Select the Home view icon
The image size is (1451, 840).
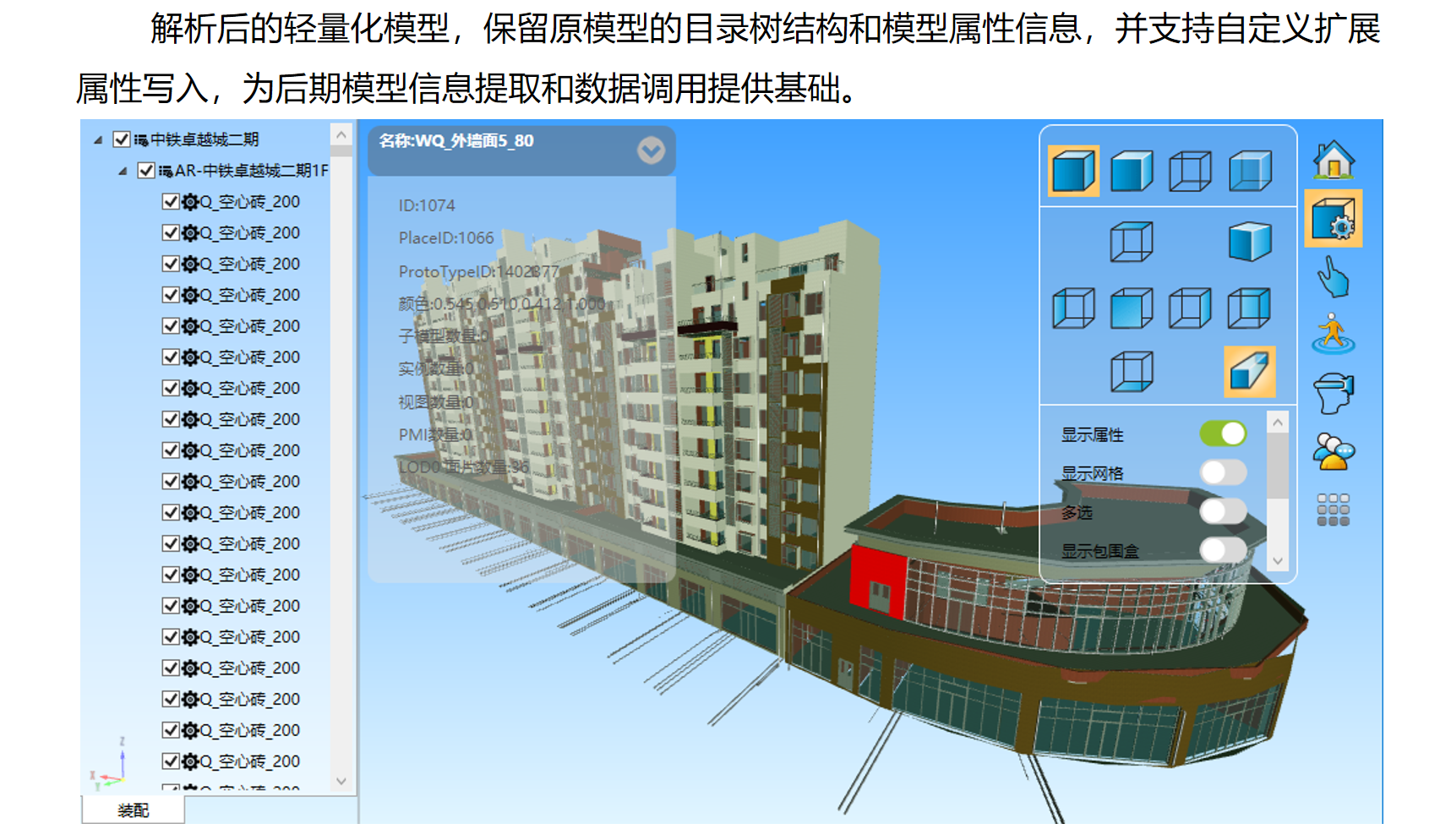point(1335,161)
